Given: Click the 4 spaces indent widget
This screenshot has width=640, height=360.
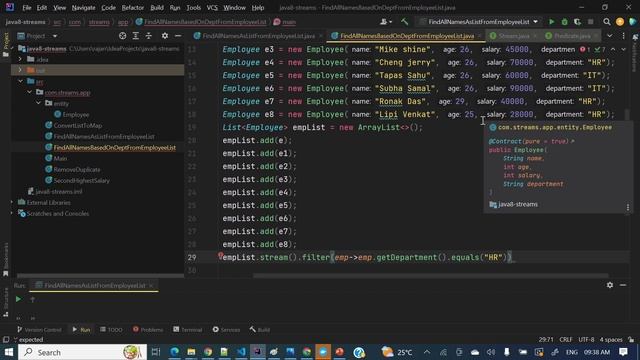Looking at the screenshot, I should (611, 340).
